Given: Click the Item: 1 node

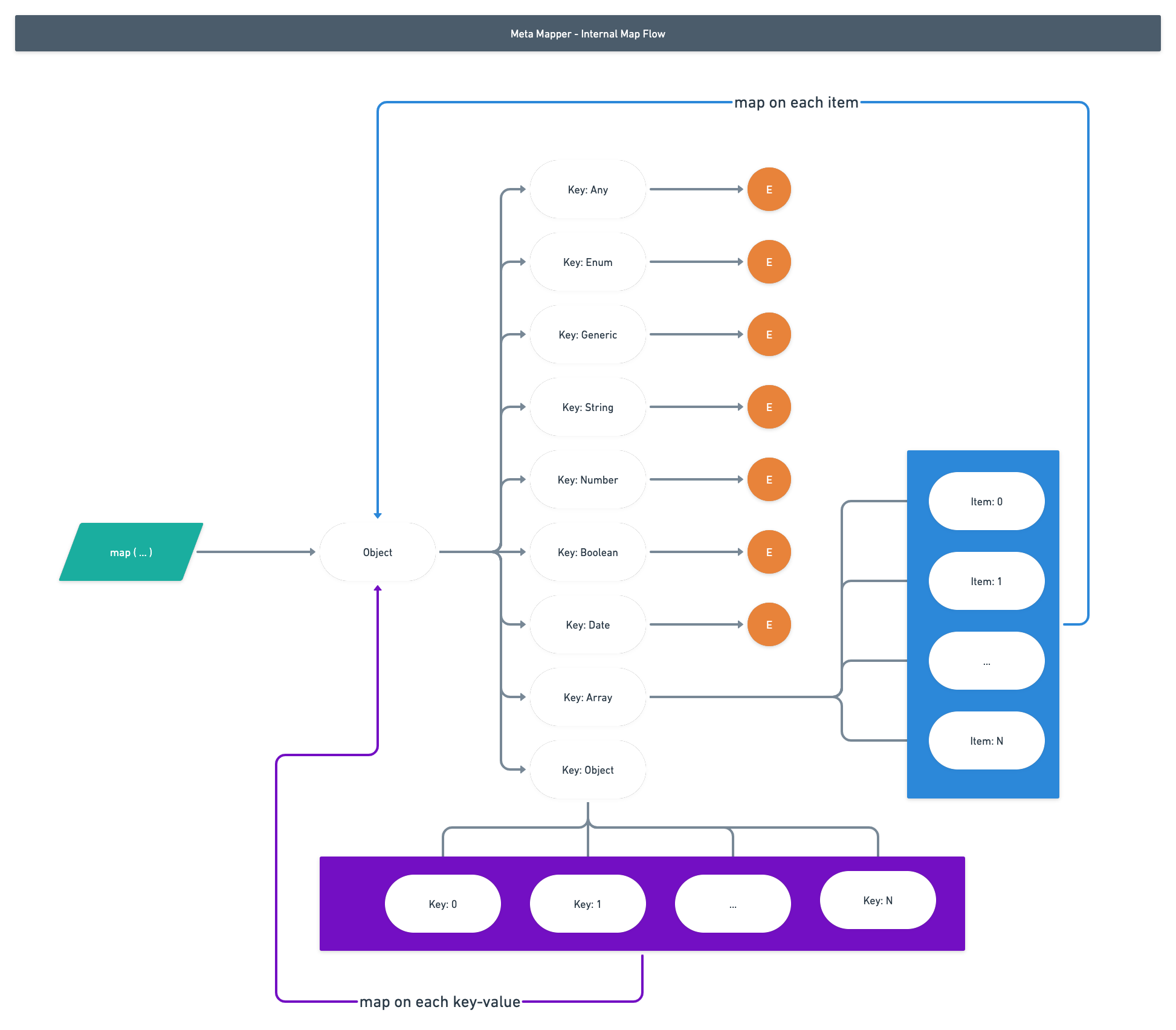Looking at the screenshot, I should 986,581.
